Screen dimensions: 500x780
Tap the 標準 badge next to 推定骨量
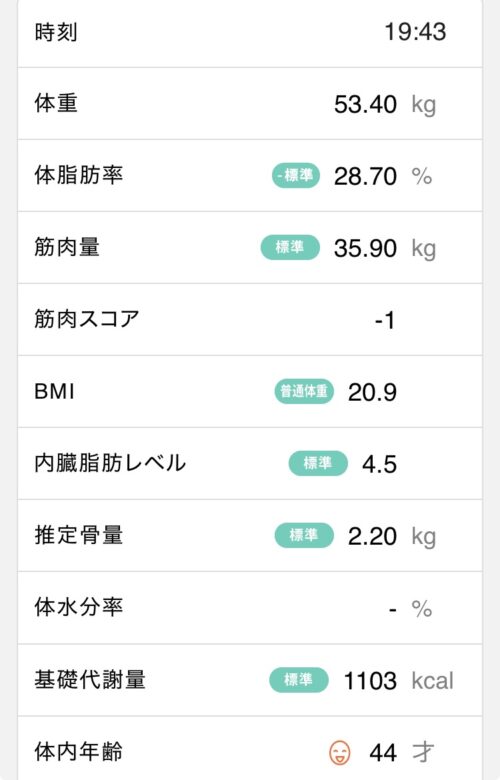point(304,535)
